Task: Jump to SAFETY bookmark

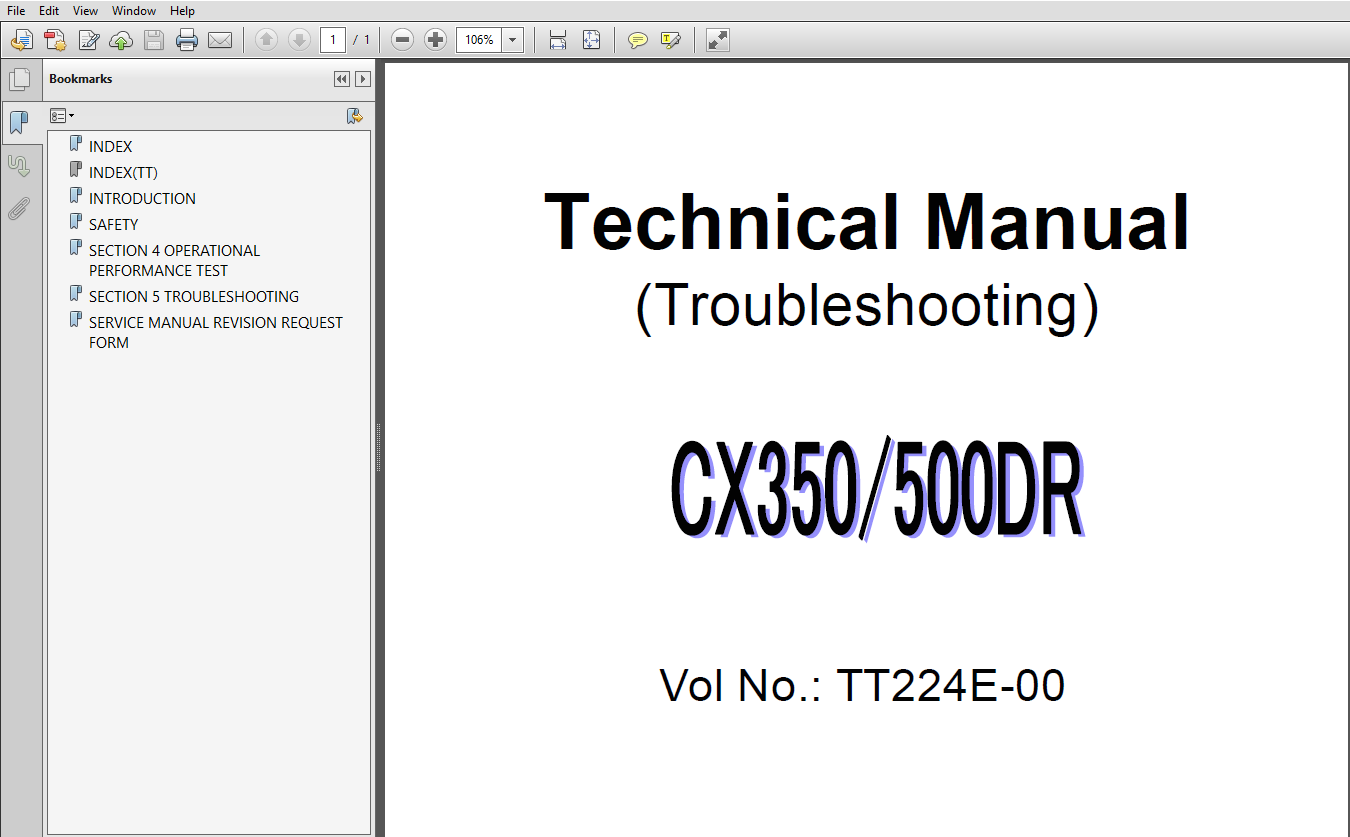Action: coord(113,224)
